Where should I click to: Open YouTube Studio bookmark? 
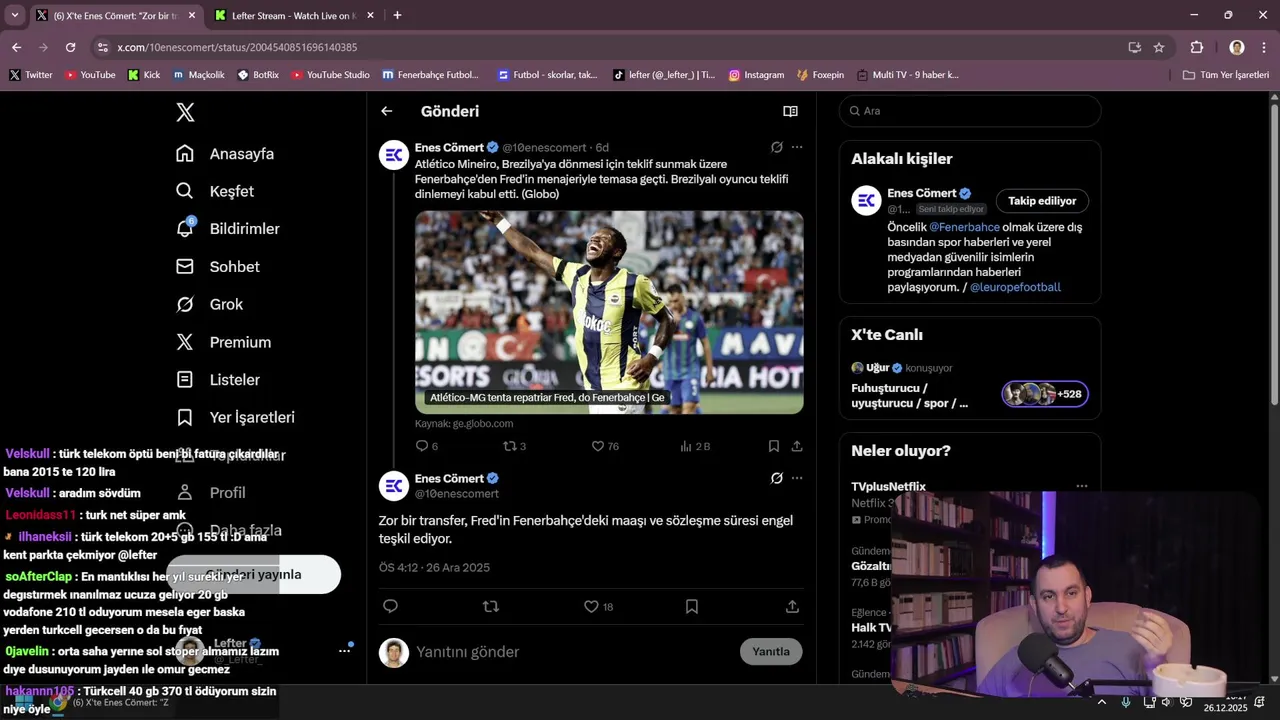coord(330,75)
